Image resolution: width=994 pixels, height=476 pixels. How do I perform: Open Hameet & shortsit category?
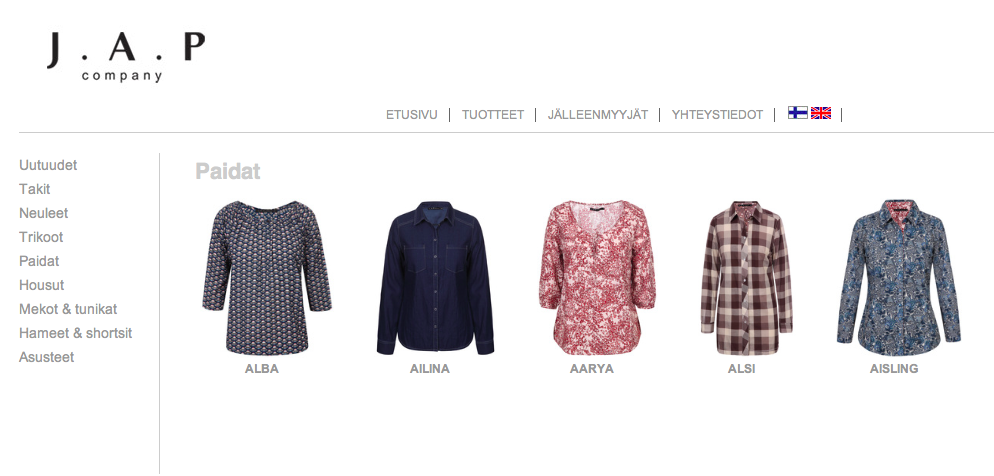pos(75,333)
